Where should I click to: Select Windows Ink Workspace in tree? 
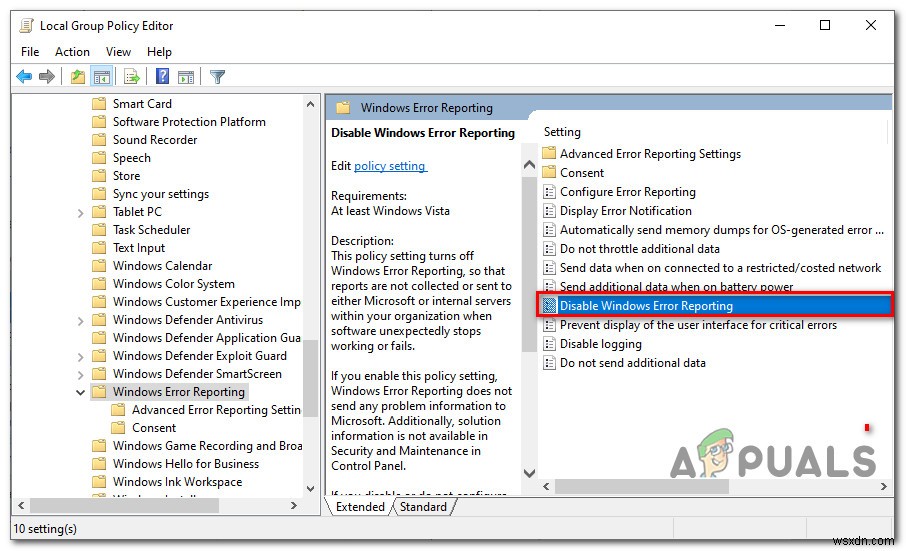point(177,482)
